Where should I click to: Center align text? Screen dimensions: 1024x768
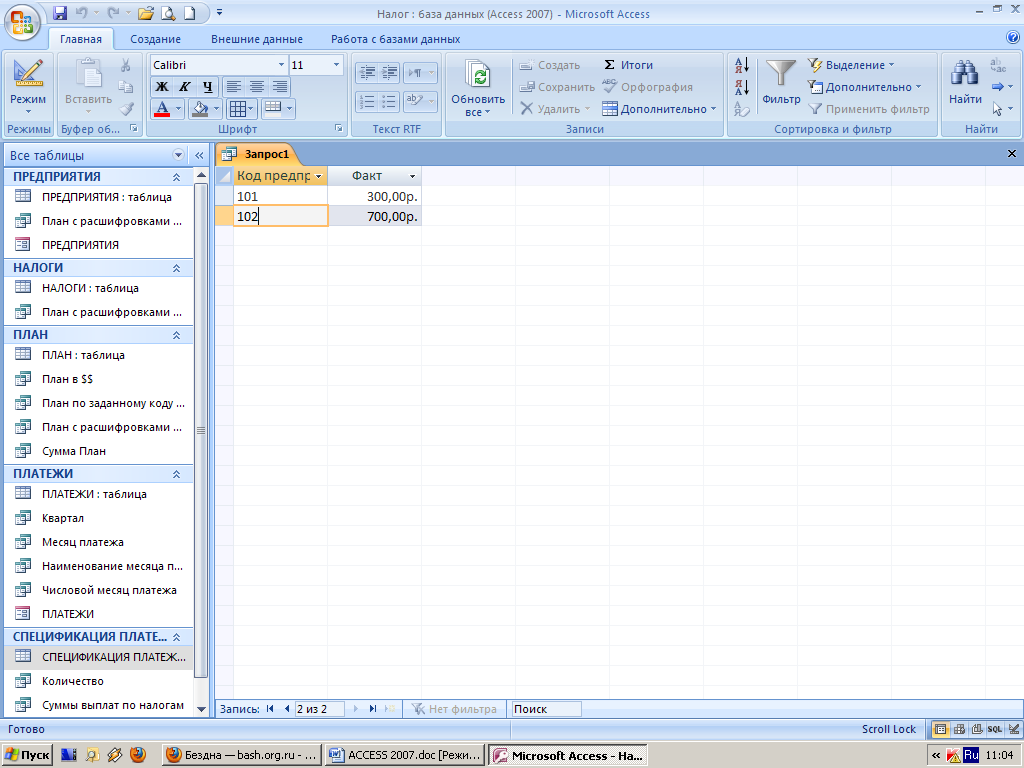pos(257,86)
